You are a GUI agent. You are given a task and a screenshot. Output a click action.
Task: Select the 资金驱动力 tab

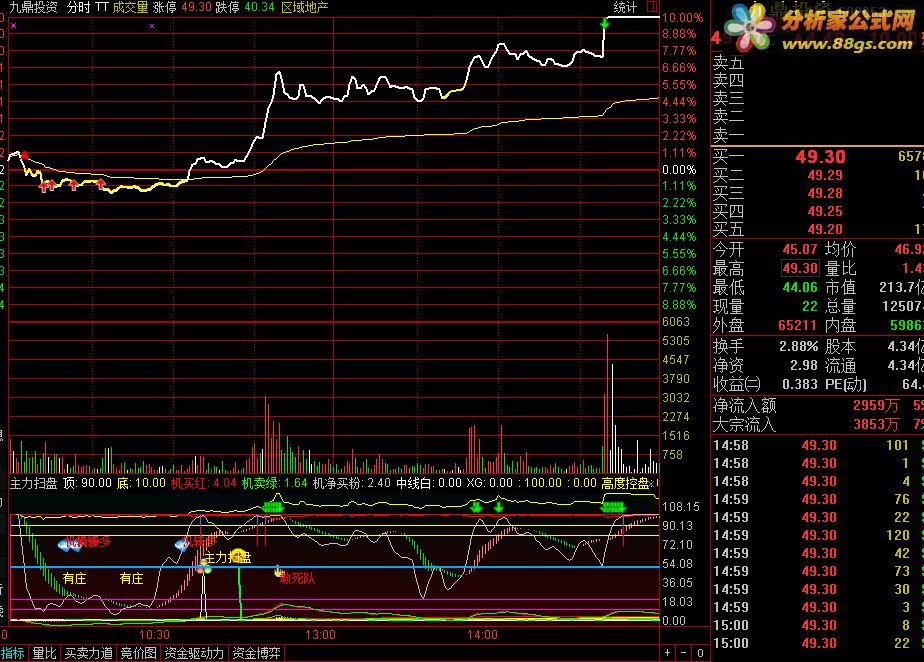click(194, 653)
